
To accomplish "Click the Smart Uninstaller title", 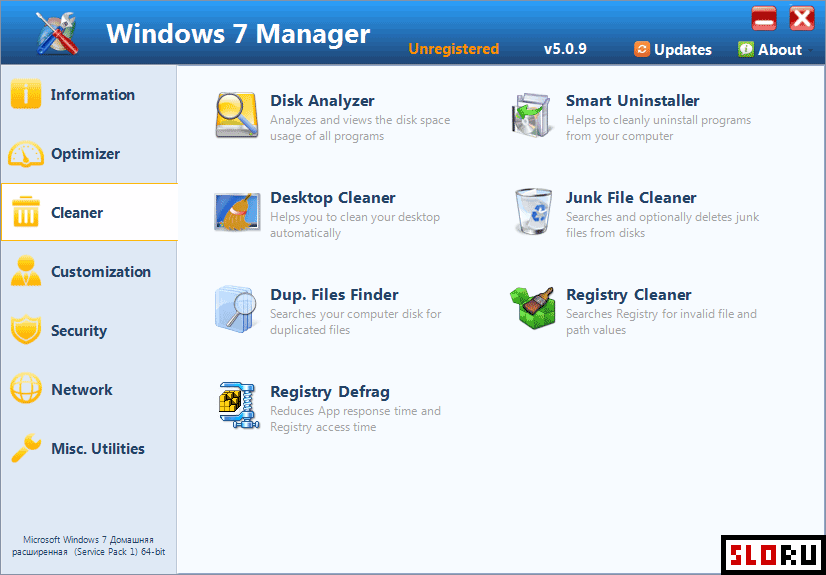I will 632,101.
